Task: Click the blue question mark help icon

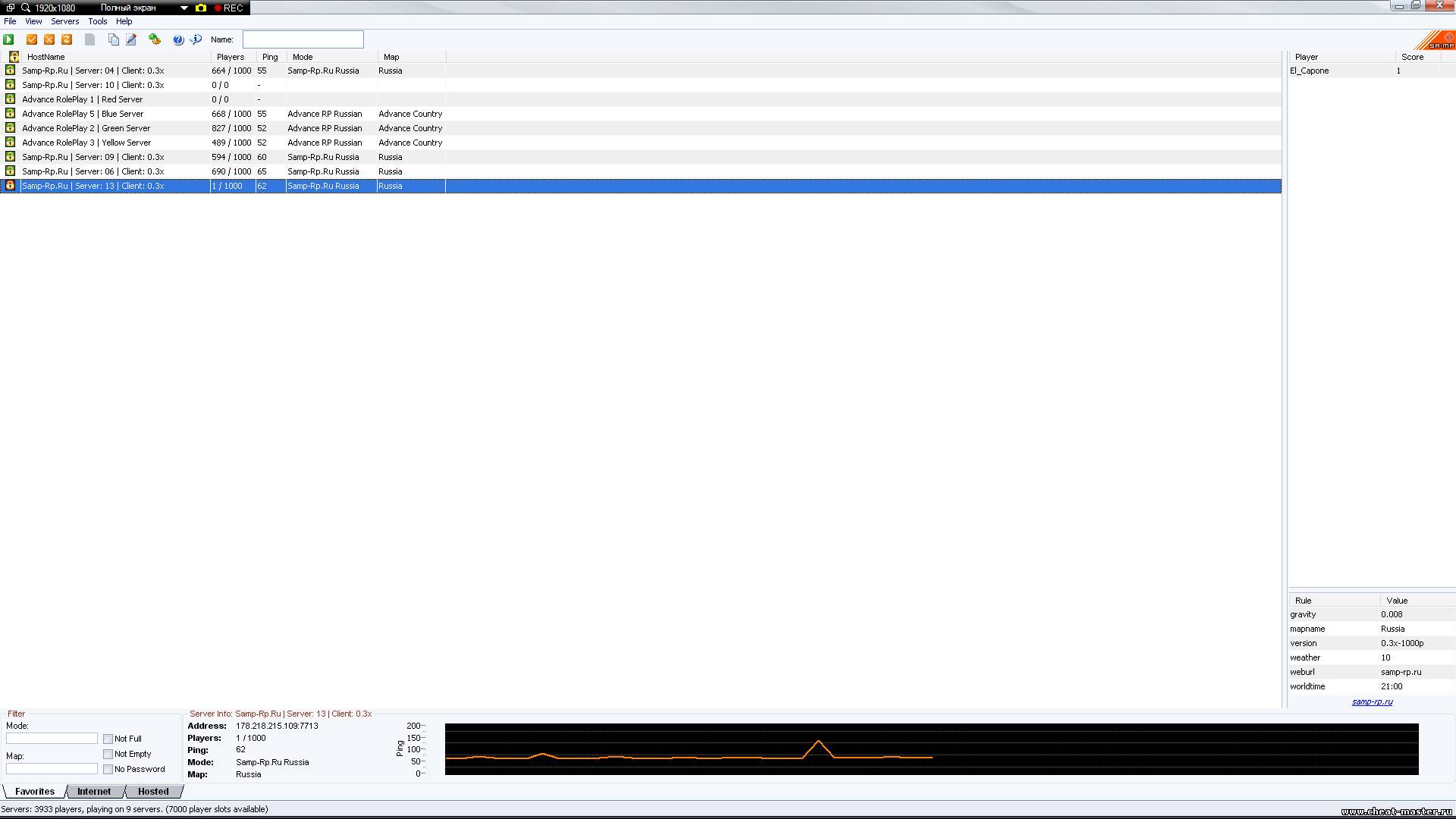Action: pos(178,39)
